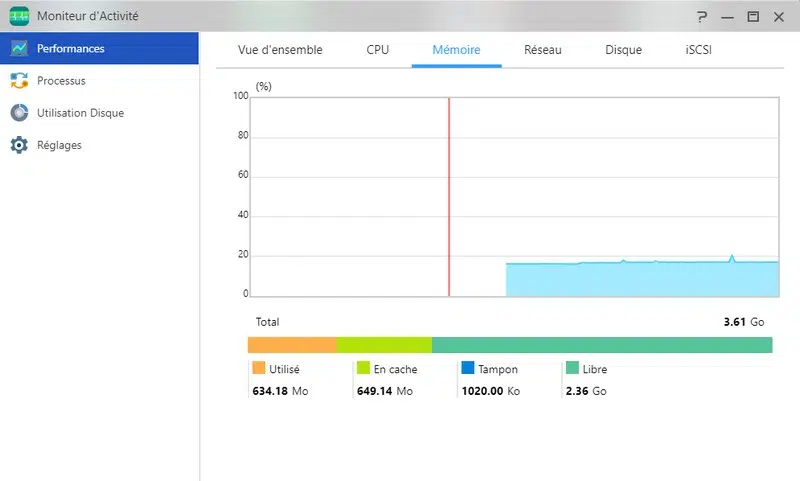Minimize the Moniteur d'Activité window
The width and height of the screenshot is (800, 481).
pyautogui.click(x=728, y=17)
